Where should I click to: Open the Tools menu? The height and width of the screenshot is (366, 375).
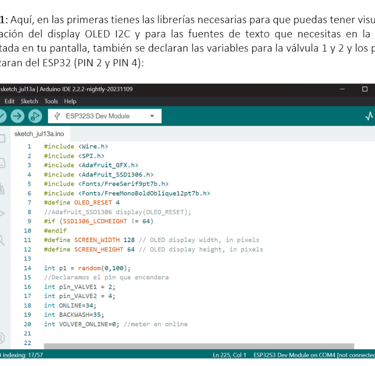[51, 101]
